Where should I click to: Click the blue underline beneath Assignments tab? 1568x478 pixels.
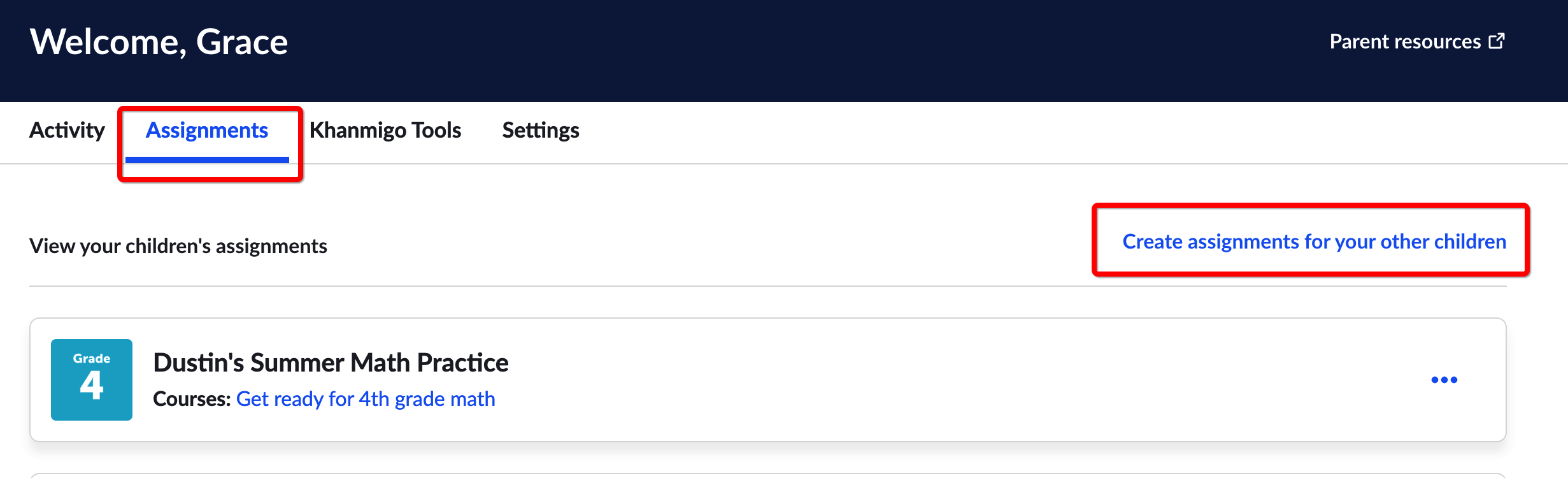click(207, 159)
